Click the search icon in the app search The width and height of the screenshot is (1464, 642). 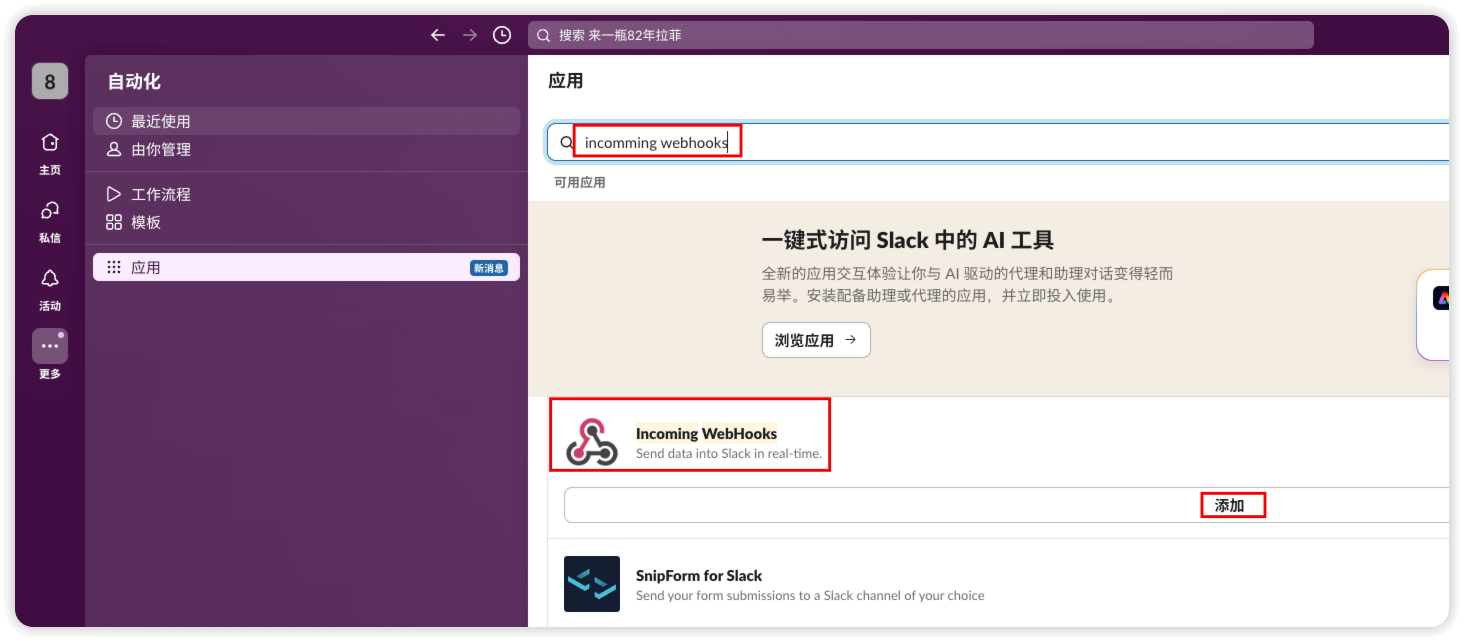(567, 143)
